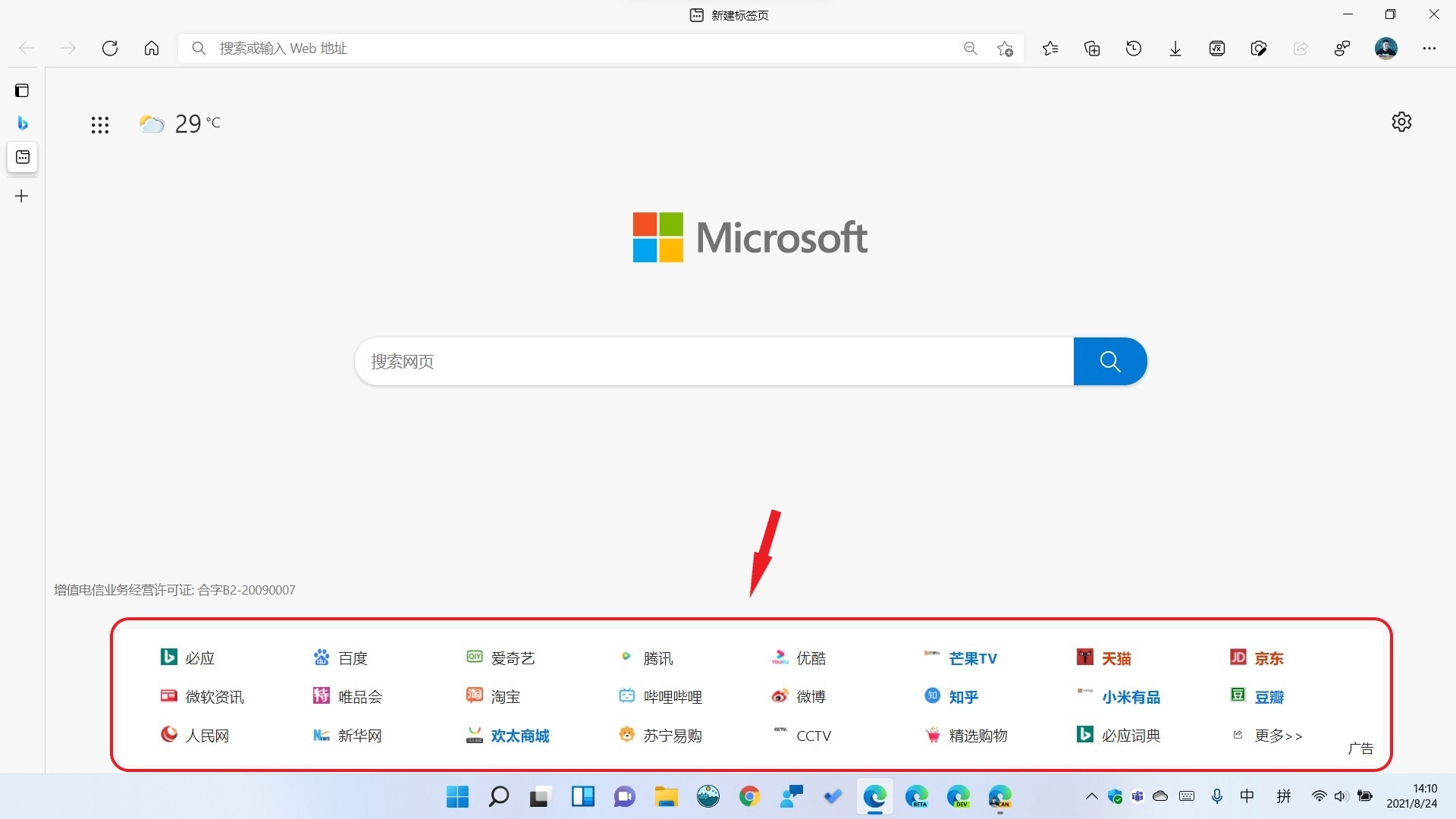Open the Downloads arrow icon
The height and width of the screenshot is (819, 1456).
(x=1175, y=49)
